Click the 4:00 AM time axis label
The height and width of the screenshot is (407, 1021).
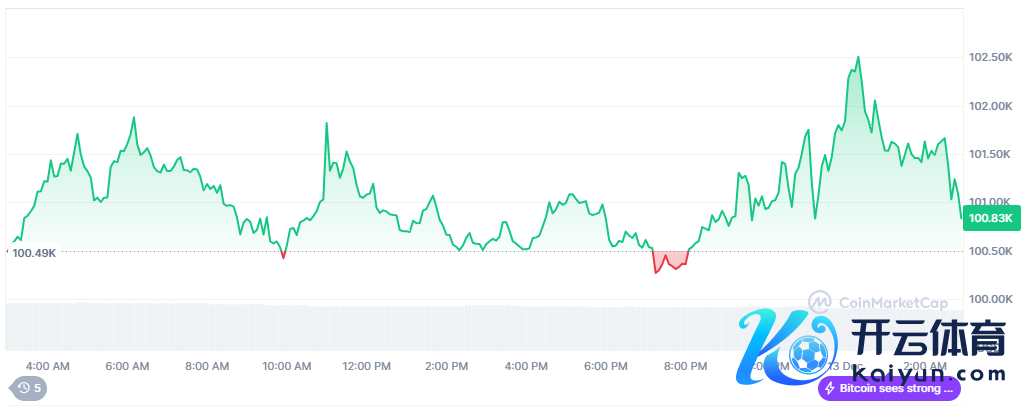pos(47,366)
